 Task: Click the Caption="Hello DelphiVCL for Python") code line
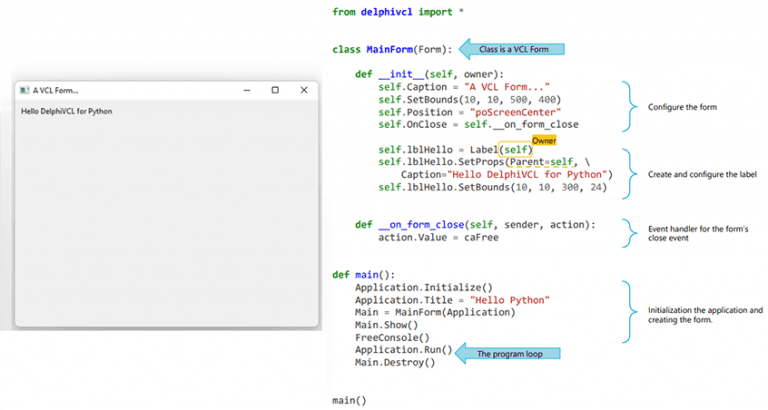(507, 175)
